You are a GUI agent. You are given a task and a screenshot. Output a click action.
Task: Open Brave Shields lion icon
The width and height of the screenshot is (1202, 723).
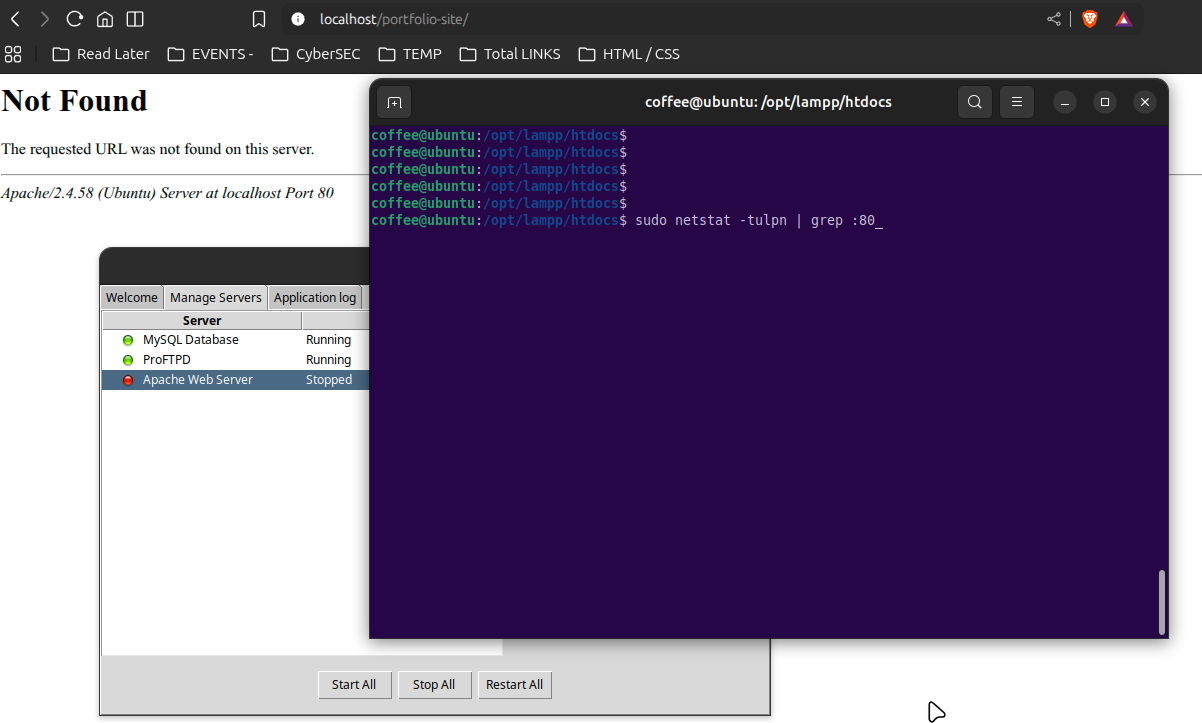coord(1089,19)
